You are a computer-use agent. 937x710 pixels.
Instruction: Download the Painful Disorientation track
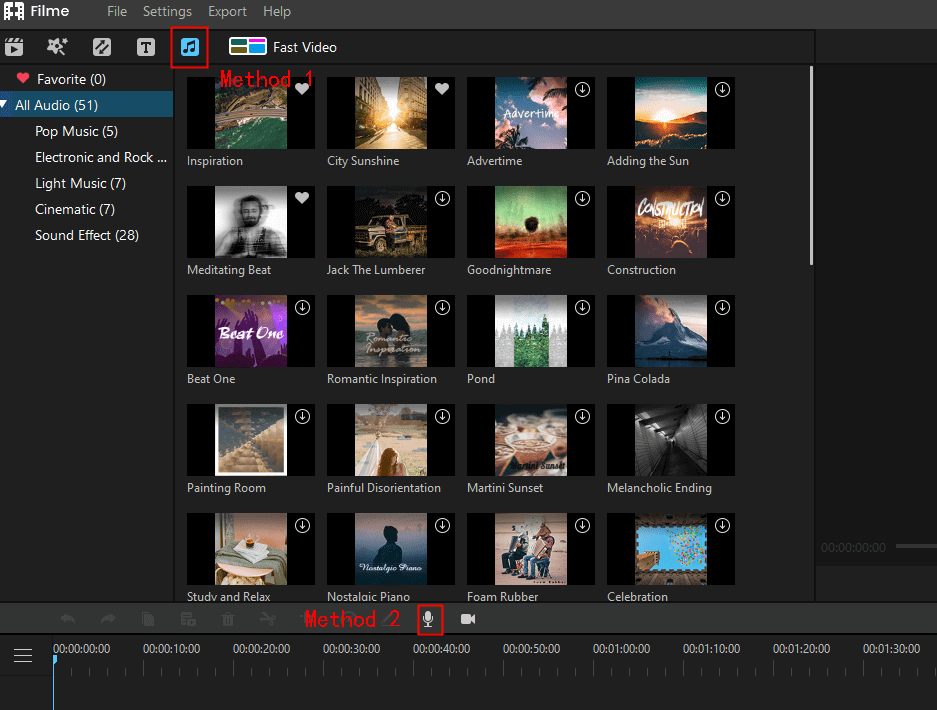click(442, 417)
